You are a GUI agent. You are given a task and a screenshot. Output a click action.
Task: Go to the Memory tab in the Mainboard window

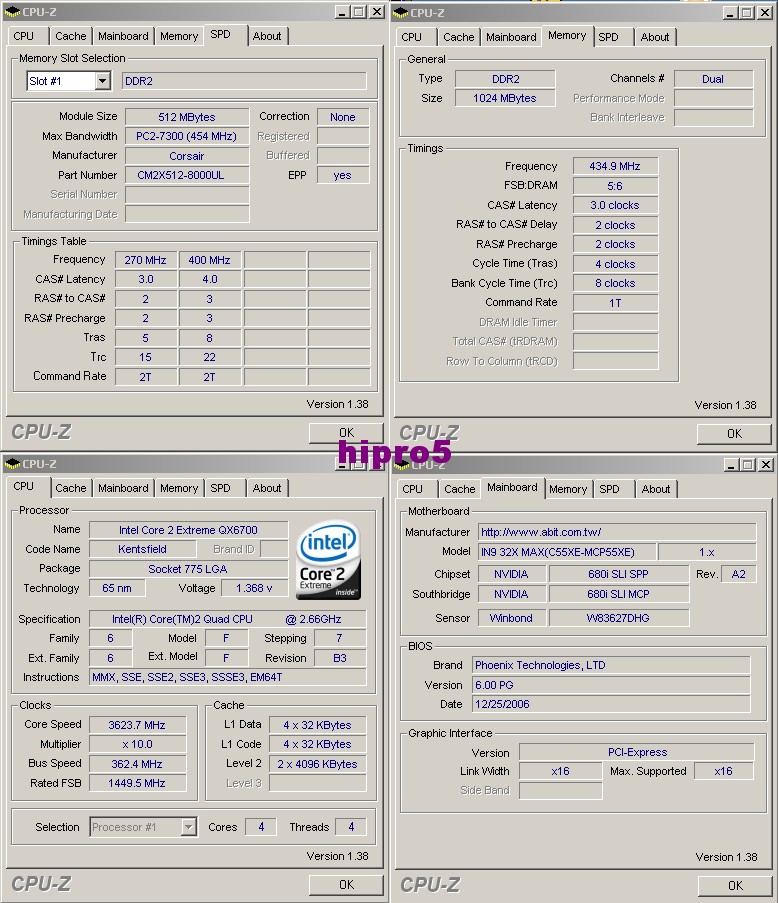coord(568,490)
